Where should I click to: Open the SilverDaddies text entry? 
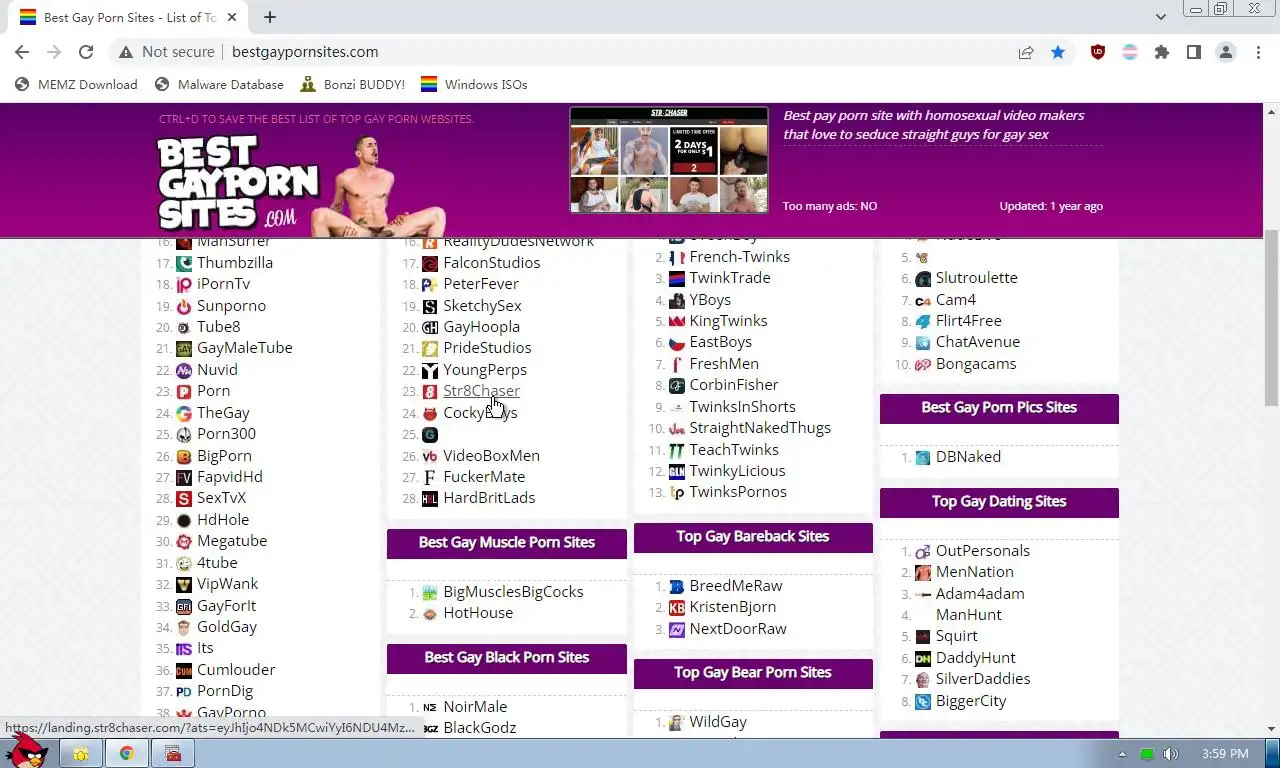[x=983, y=679]
